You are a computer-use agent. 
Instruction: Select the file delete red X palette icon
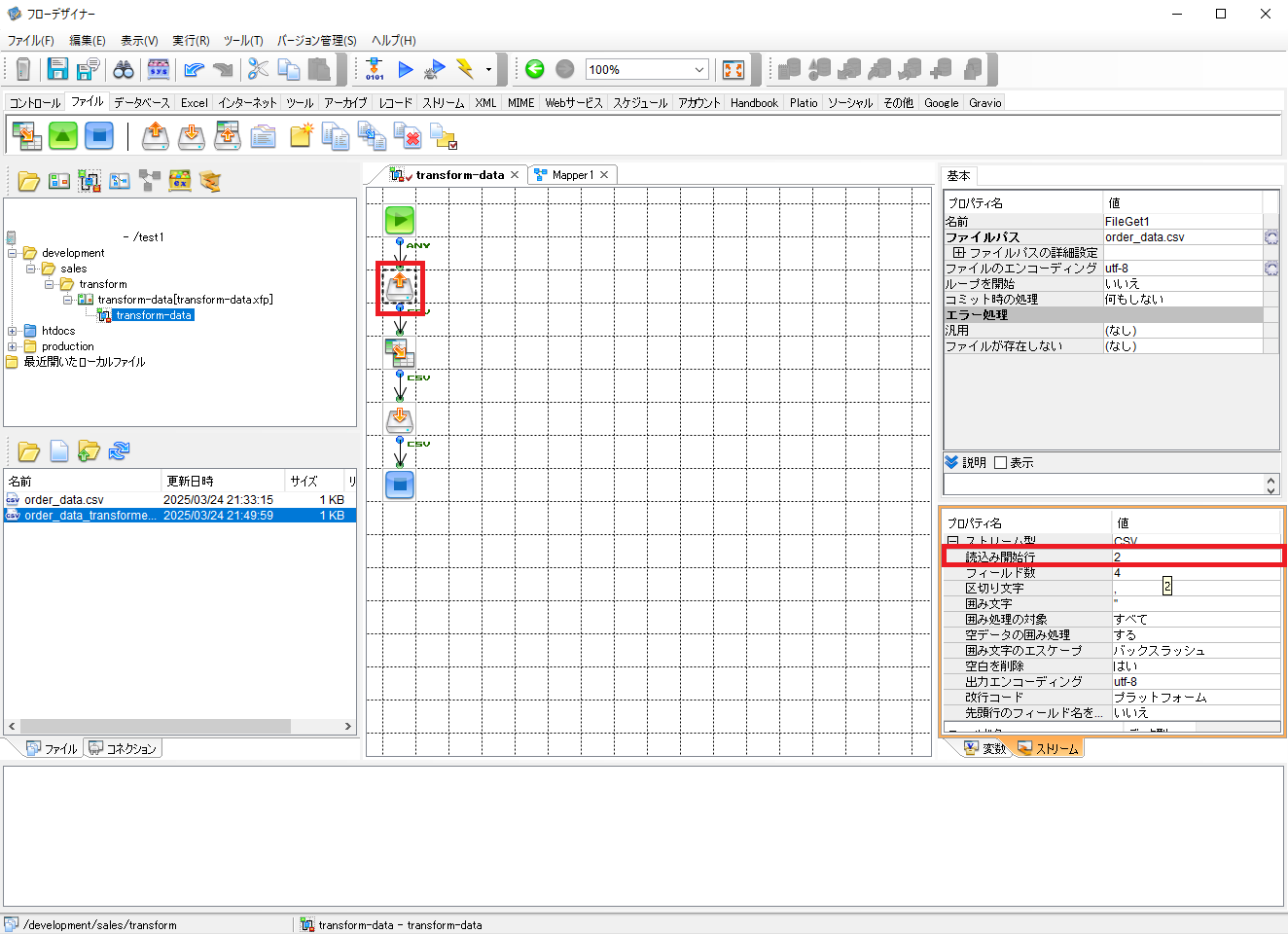[x=408, y=136]
